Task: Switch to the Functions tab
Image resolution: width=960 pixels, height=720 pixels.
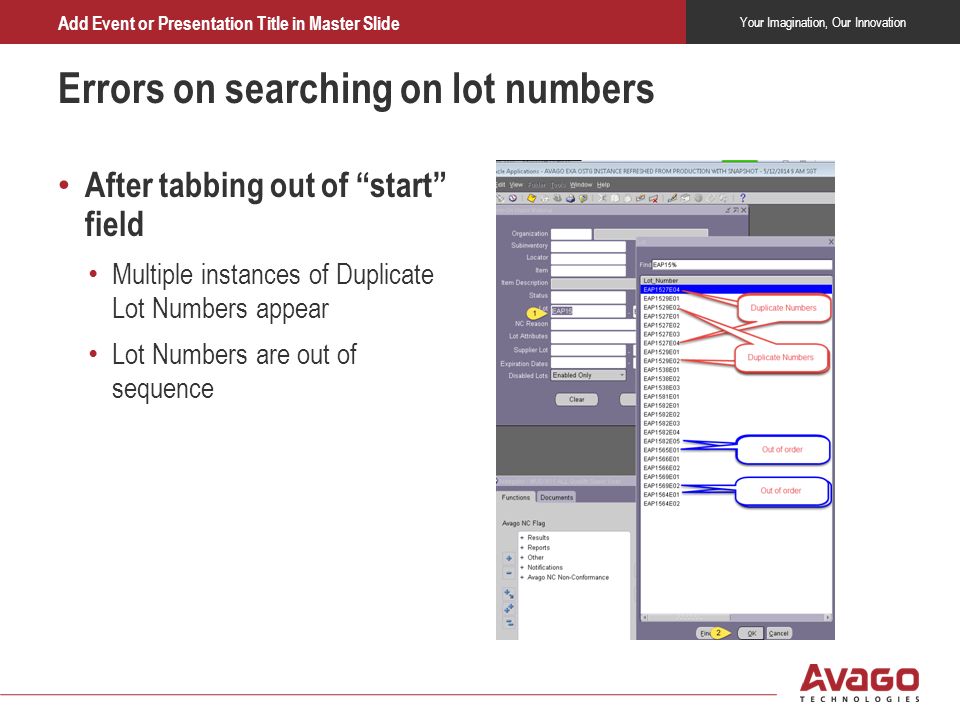Action: 516,497
